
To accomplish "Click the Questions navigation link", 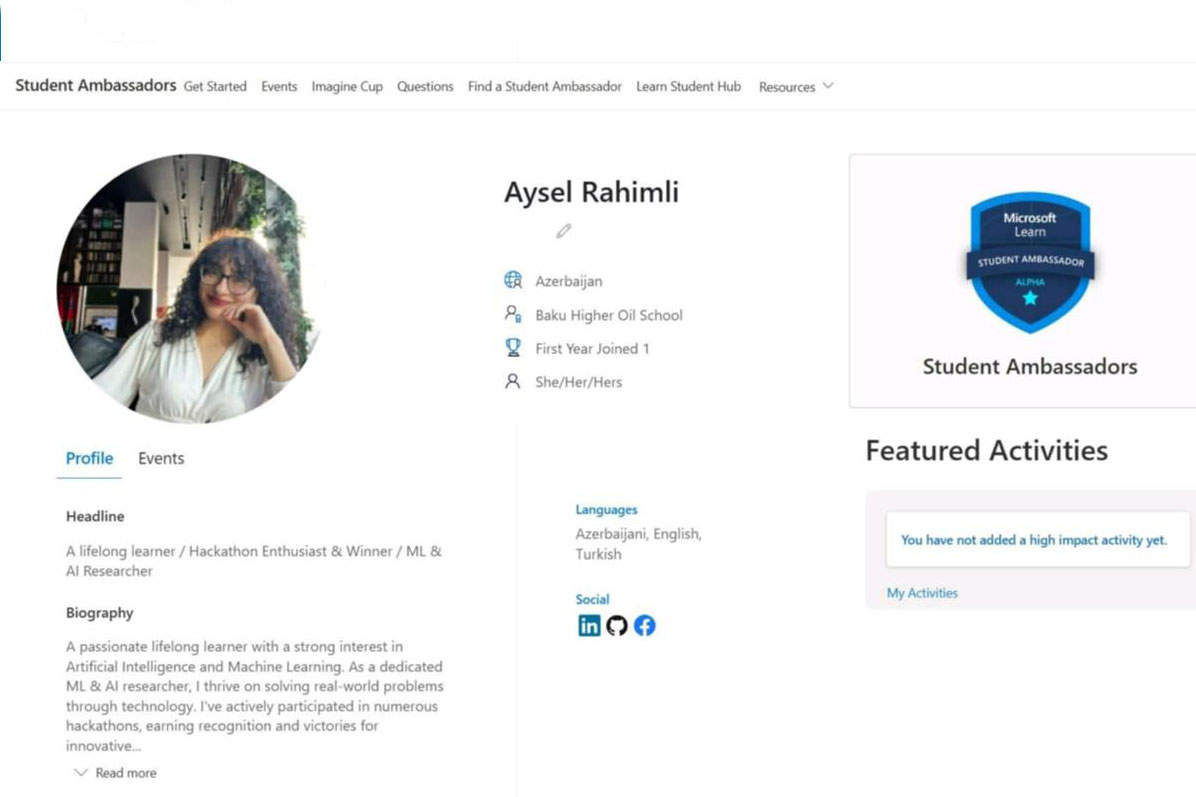I will pyautogui.click(x=425, y=87).
